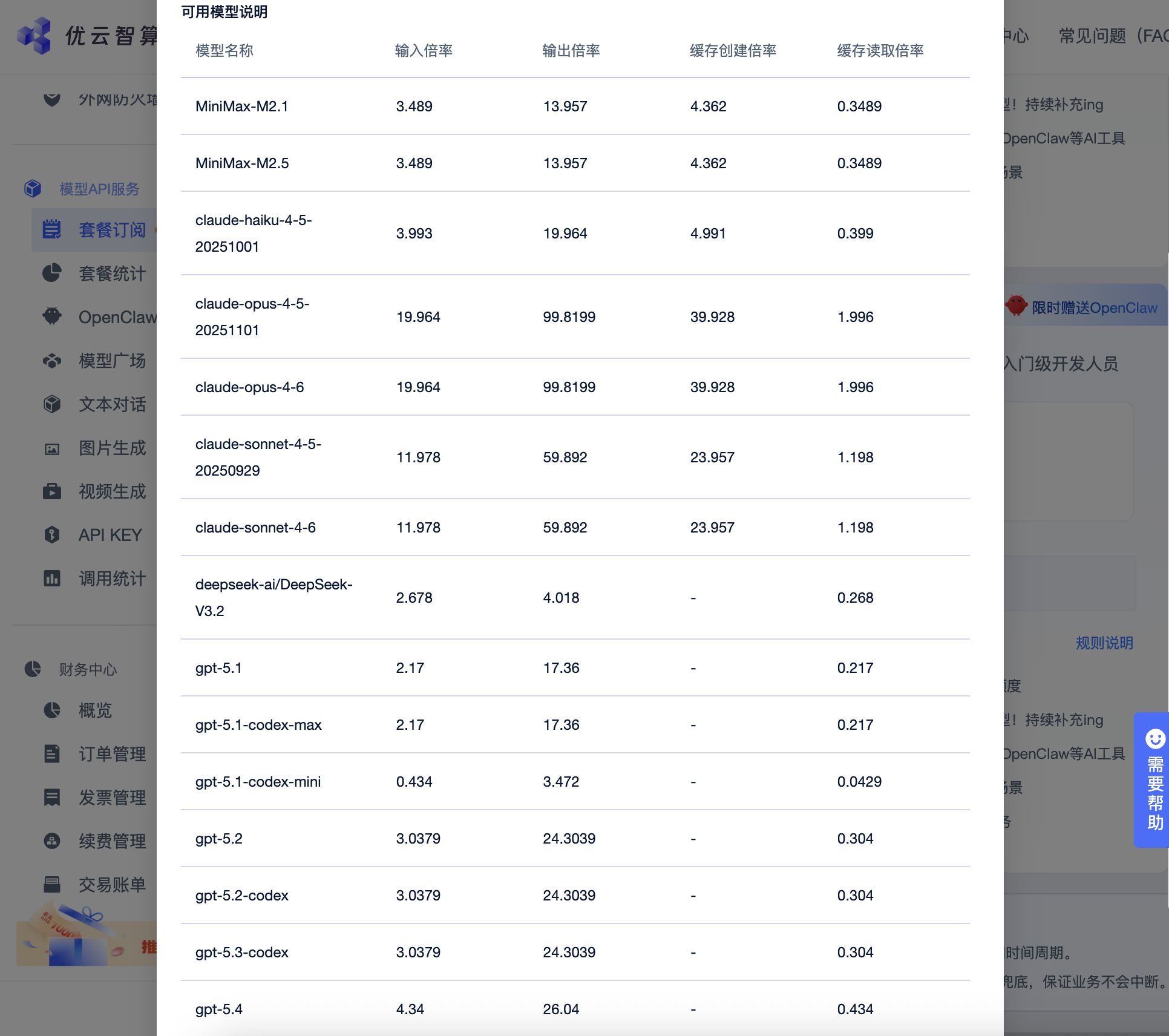Click the gpt-5.2-codex model name
Image resolution: width=1169 pixels, height=1036 pixels.
242,896
